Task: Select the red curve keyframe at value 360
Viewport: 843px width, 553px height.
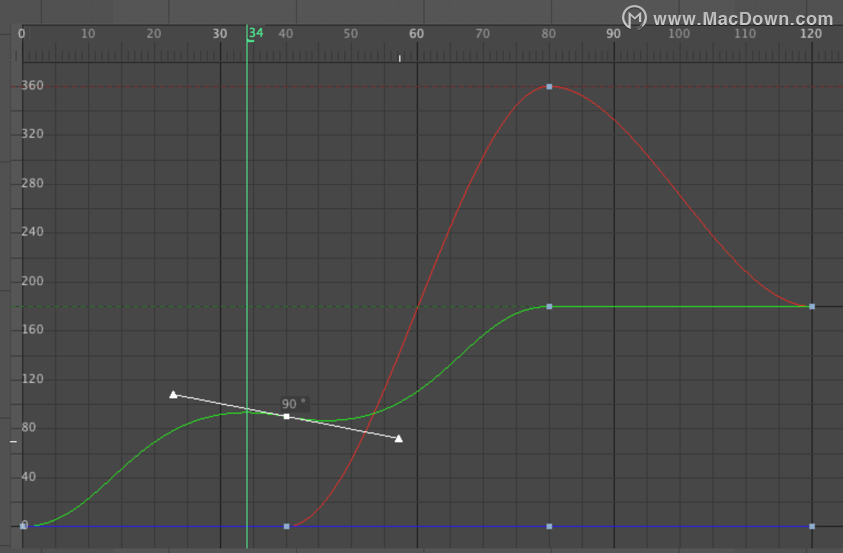Action: pos(549,87)
